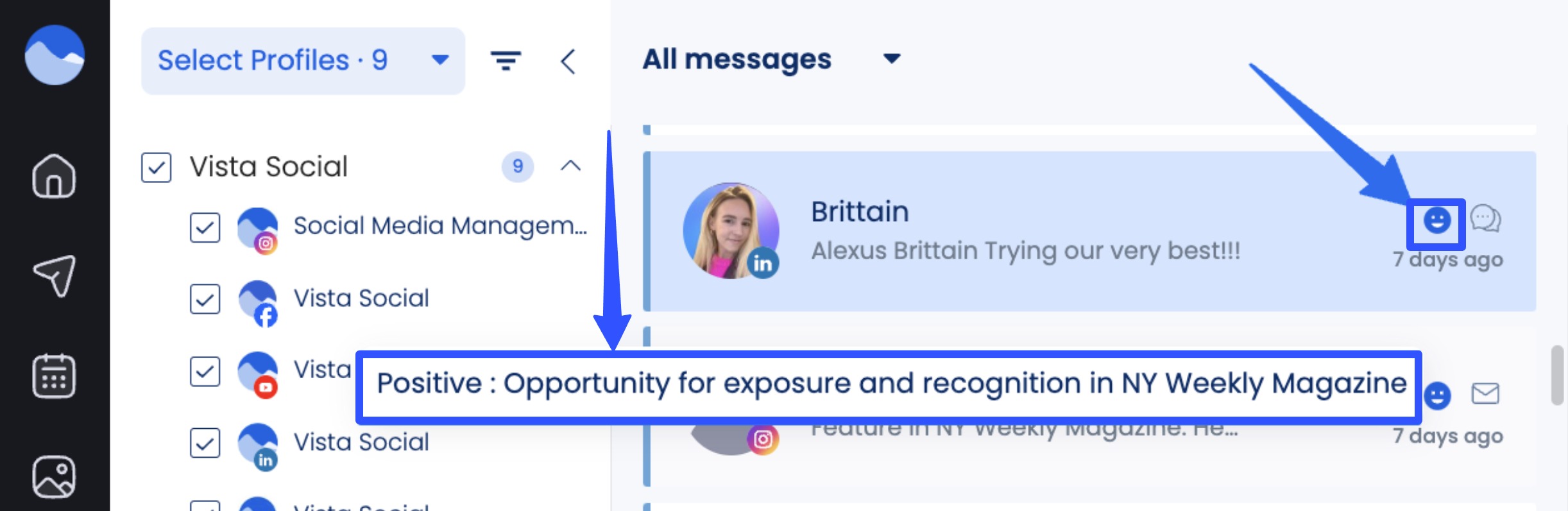This screenshot has width=1568, height=511.
Task: Uncheck Social Media Management Instagram profile
Action: point(205,227)
